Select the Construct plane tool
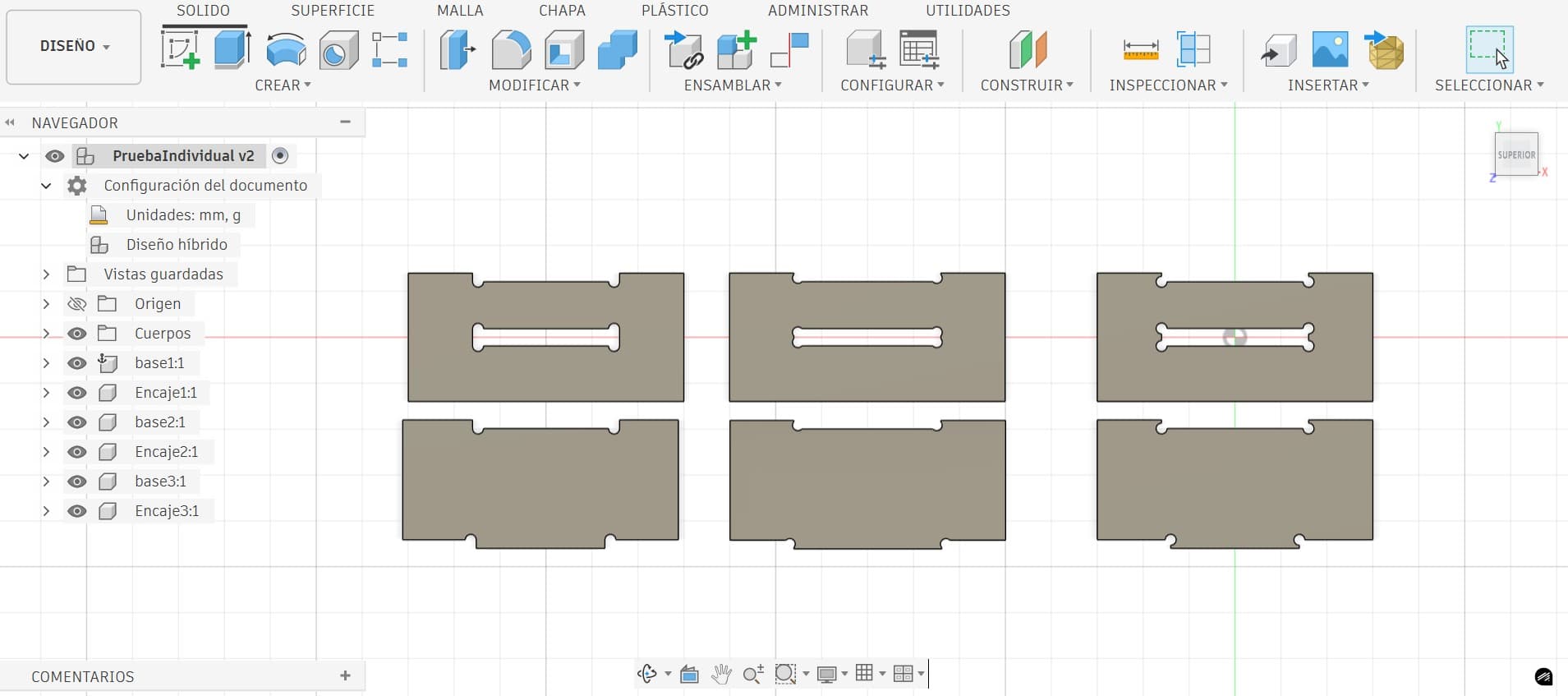 click(x=1028, y=48)
